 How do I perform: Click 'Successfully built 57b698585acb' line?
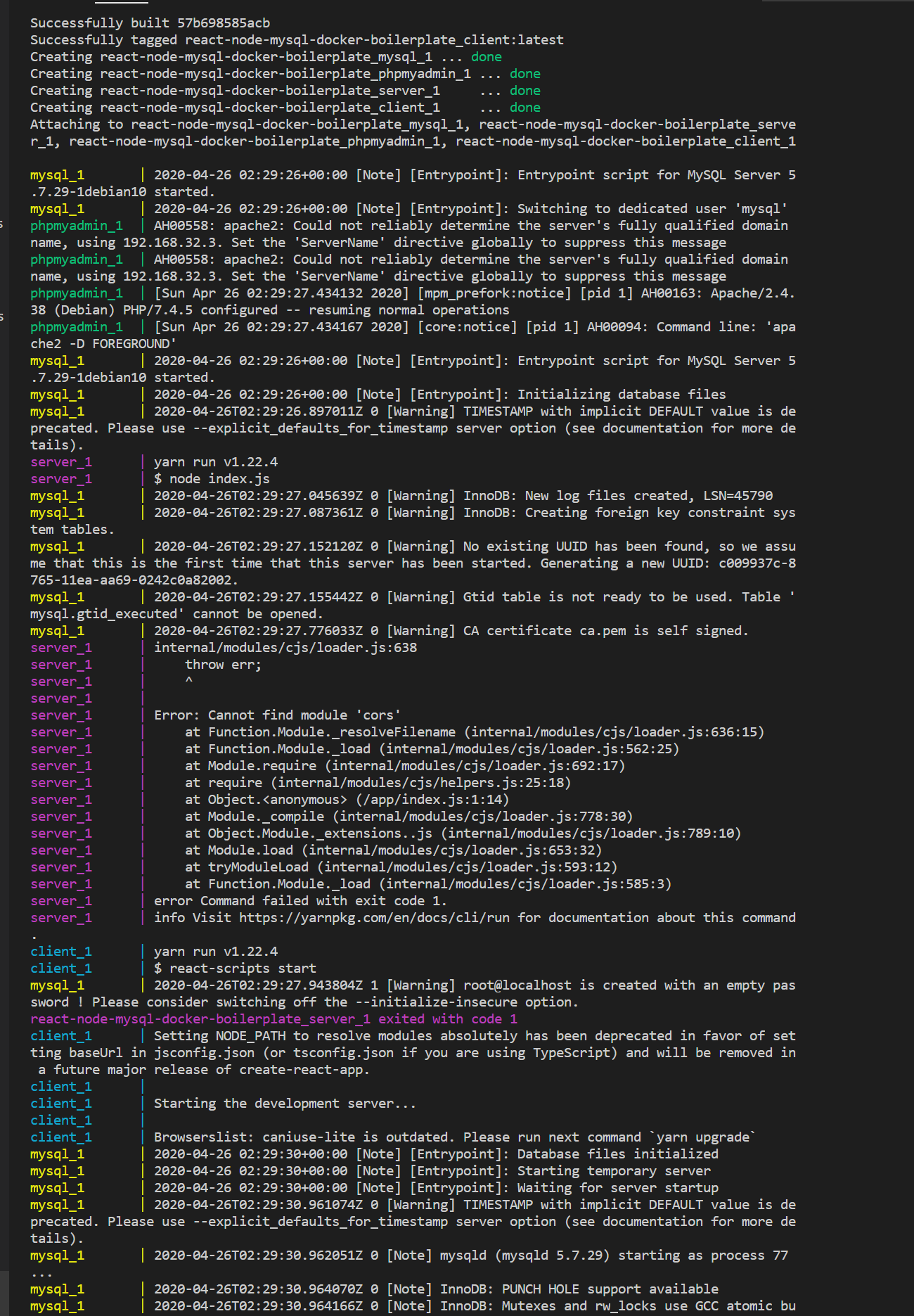(x=150, y=23)
